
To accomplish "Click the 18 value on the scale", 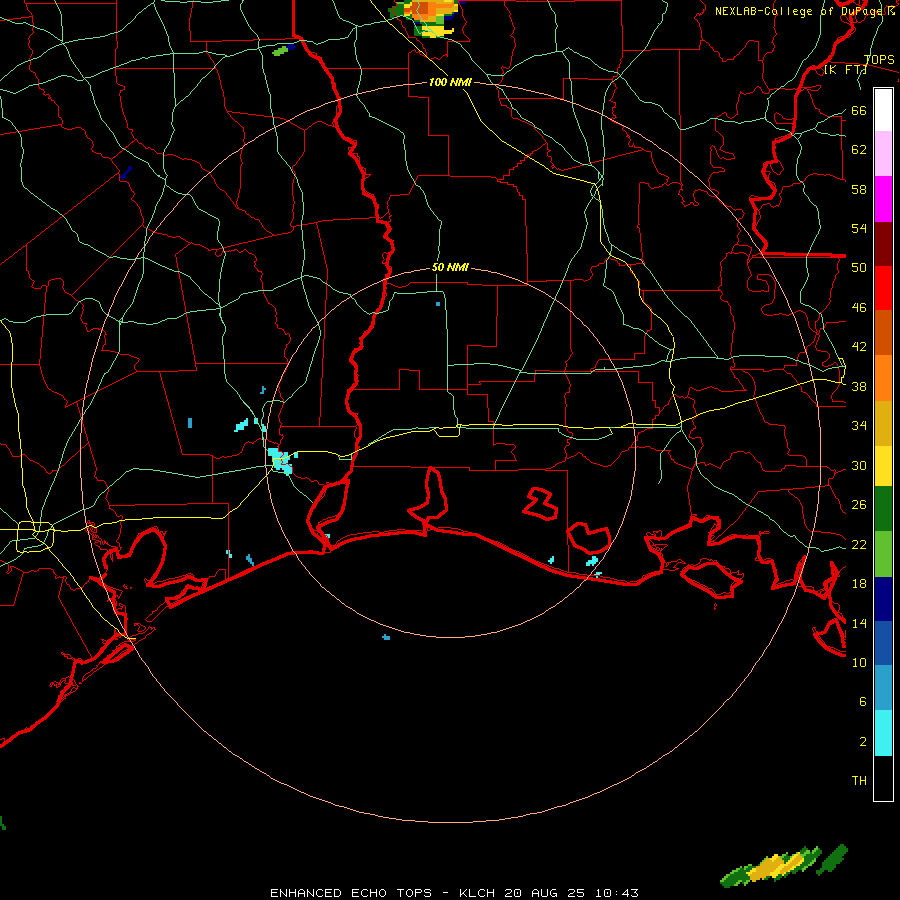I will (859, 584).
